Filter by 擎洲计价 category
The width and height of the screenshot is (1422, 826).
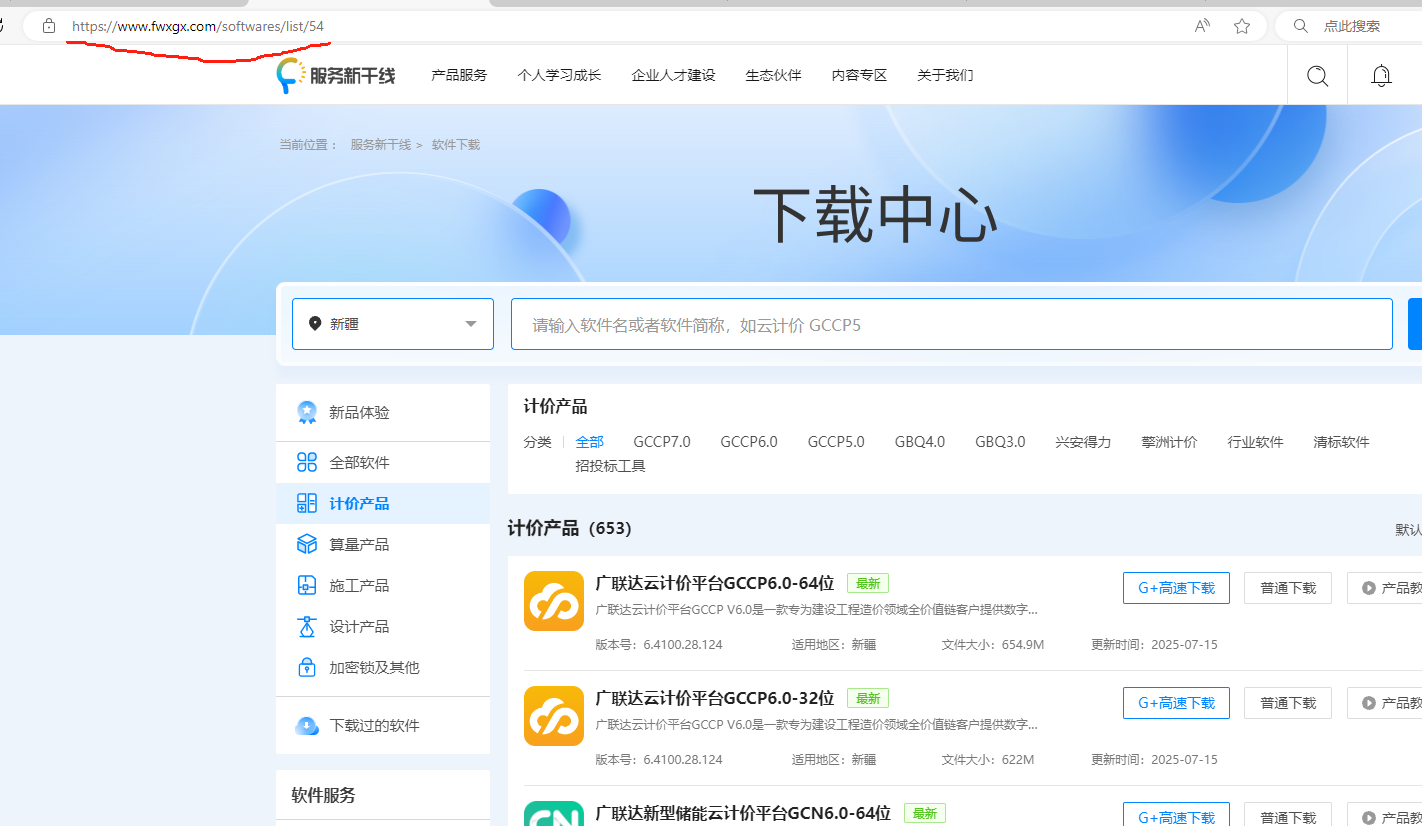[x=1169, y=442]
